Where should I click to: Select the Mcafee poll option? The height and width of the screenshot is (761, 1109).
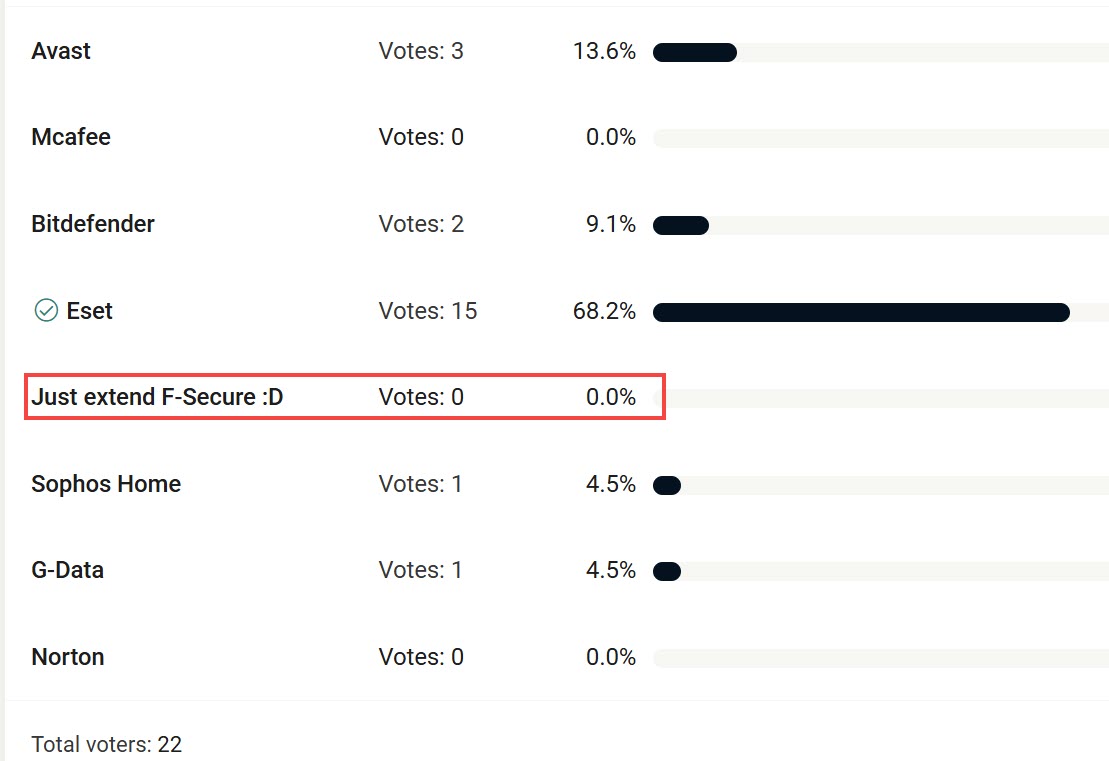click(x=71, y=136)
